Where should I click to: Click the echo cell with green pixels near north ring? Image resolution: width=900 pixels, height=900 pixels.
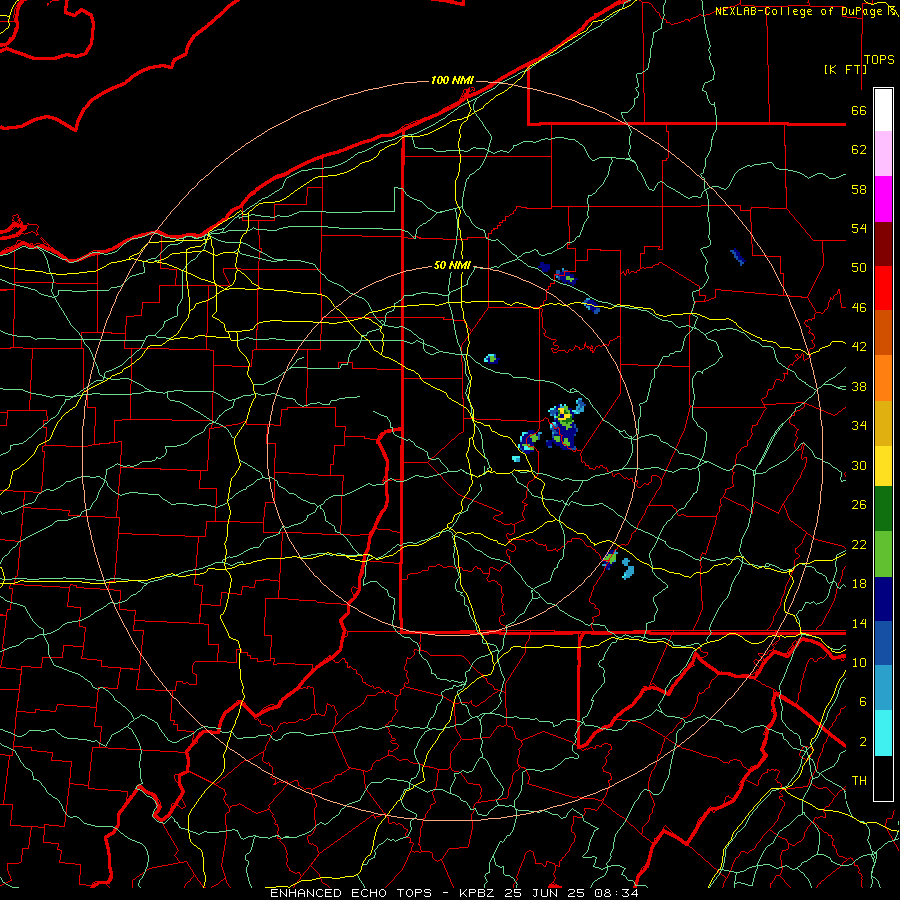(565, 277)
